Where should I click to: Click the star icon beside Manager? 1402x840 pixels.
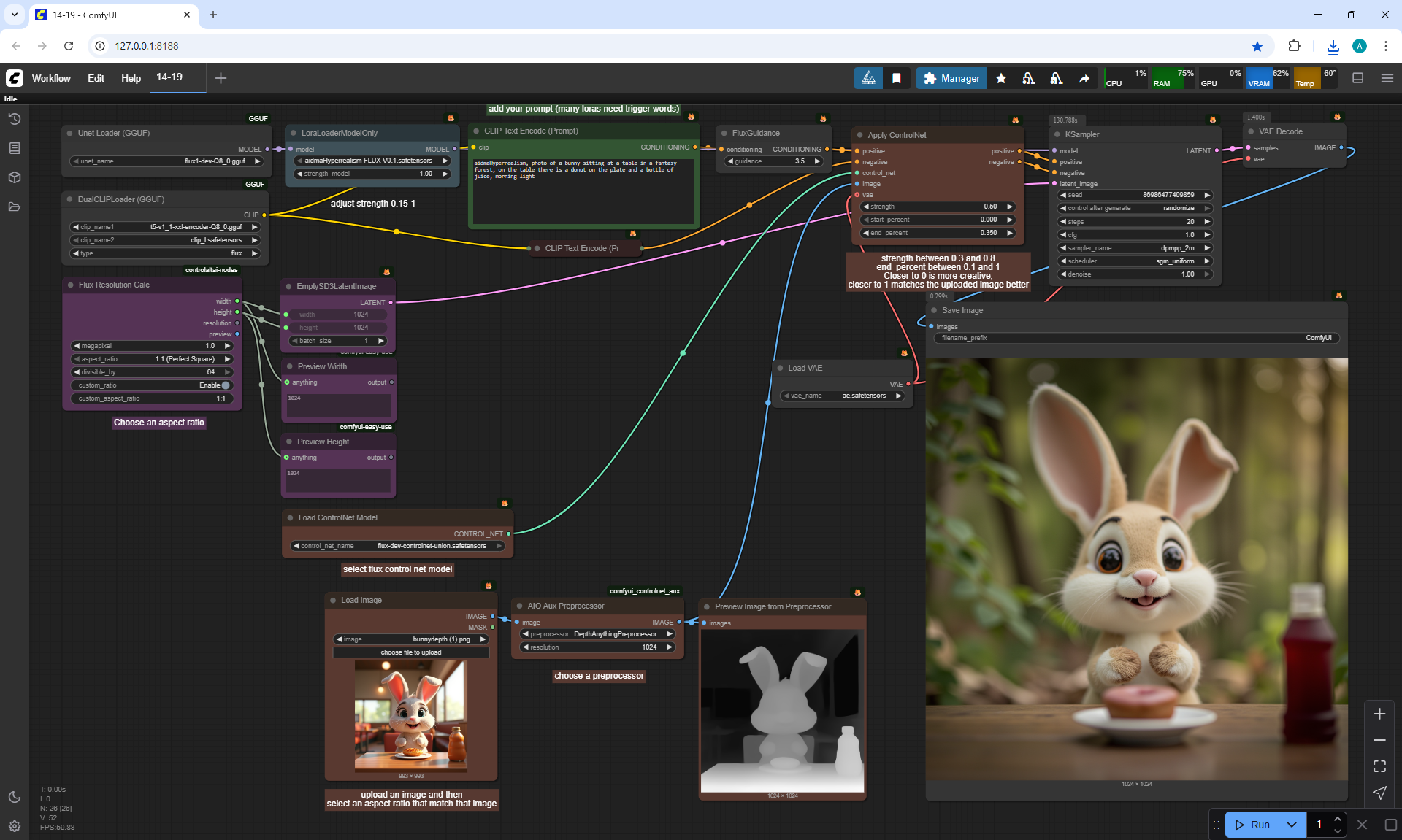click(x=1001, y=78)
